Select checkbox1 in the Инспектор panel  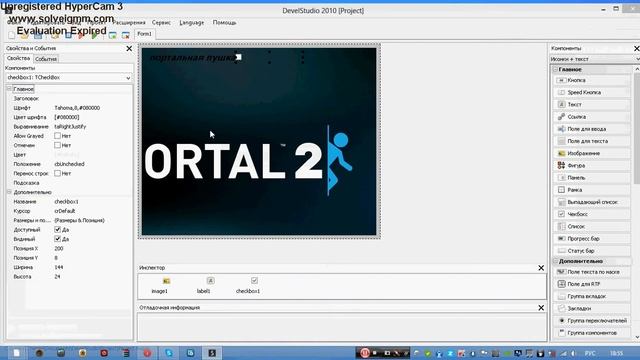pos(248,285)
